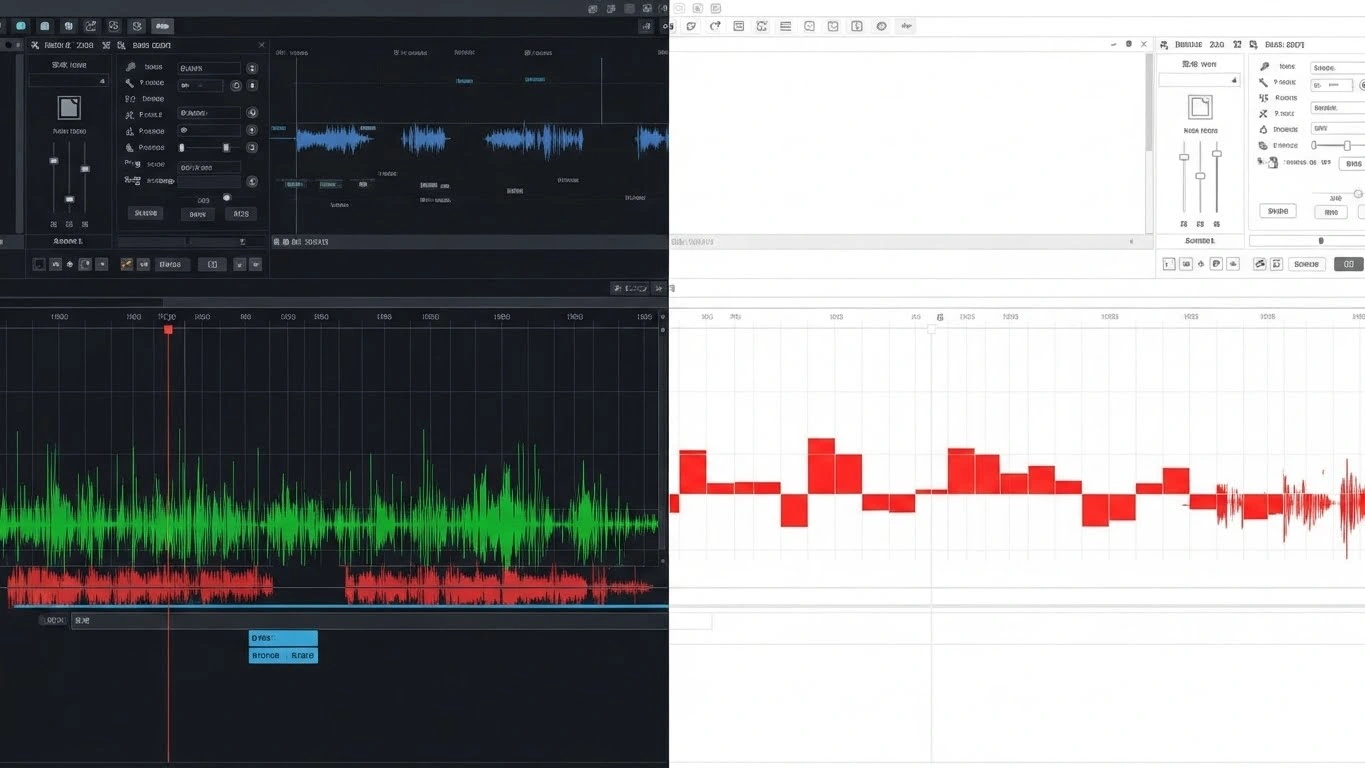Select the Bunde 220 header tab in the right panel
The image size is (1365, 768).
pyautogui.click(x=1201, y=45)
